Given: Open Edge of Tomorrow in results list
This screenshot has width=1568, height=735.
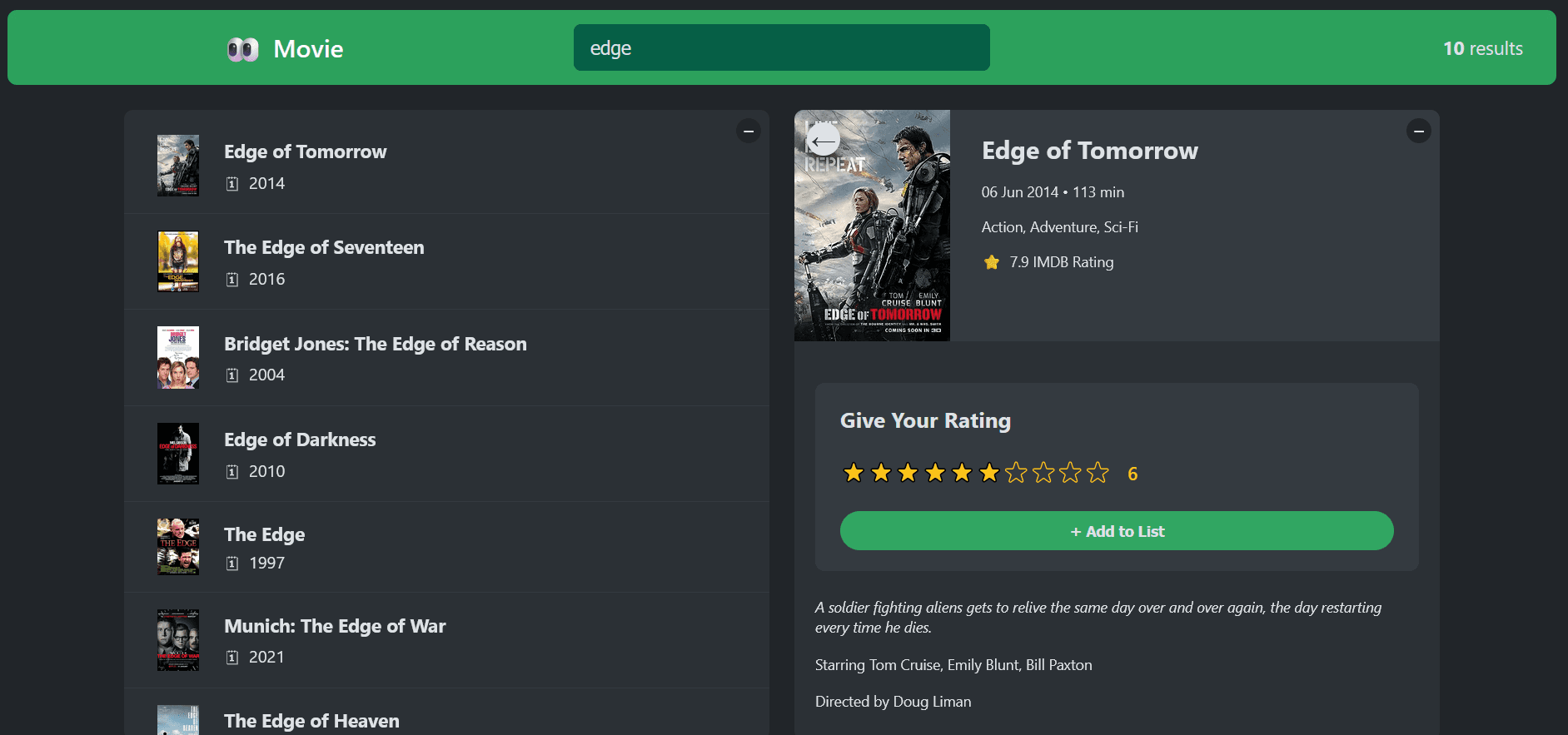Looking at the screenshot, I should tap(446, 166).
